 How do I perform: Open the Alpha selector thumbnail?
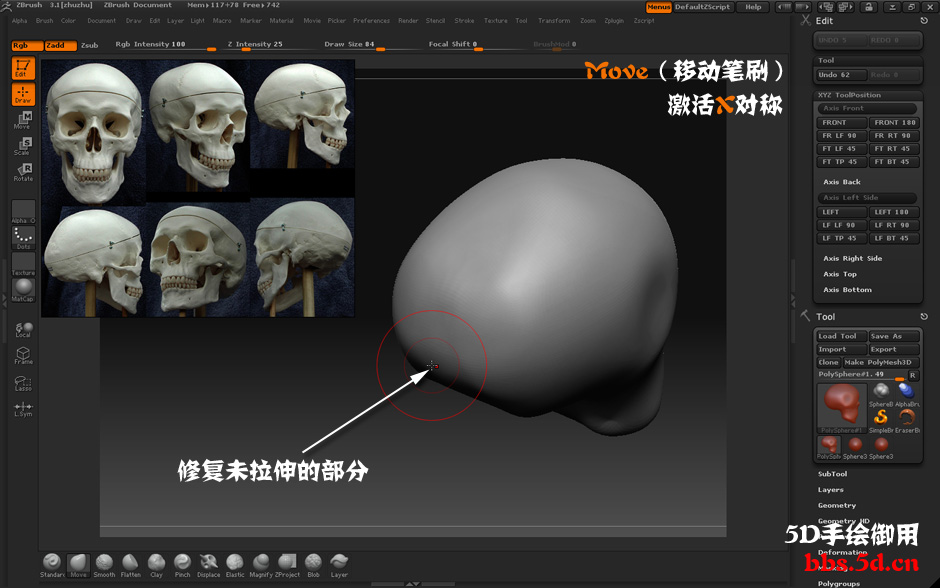click(23, 212)
